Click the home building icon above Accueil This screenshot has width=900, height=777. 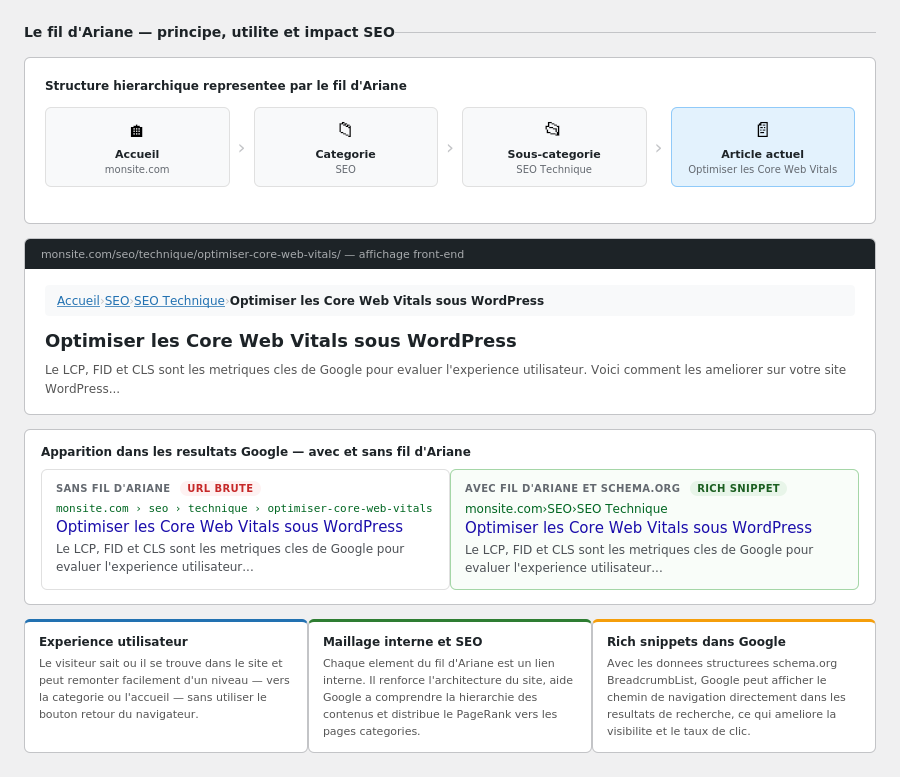click(x=137, y=131)
